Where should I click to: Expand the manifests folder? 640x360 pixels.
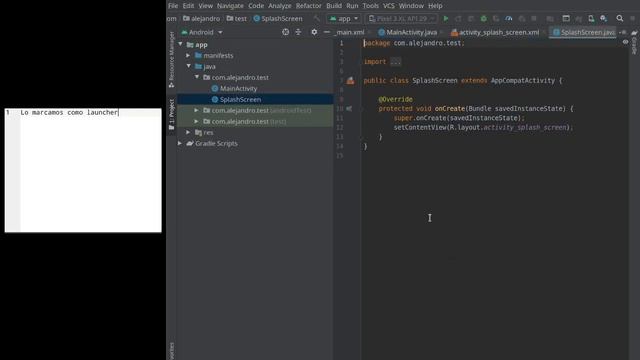(x=188, y=56)
